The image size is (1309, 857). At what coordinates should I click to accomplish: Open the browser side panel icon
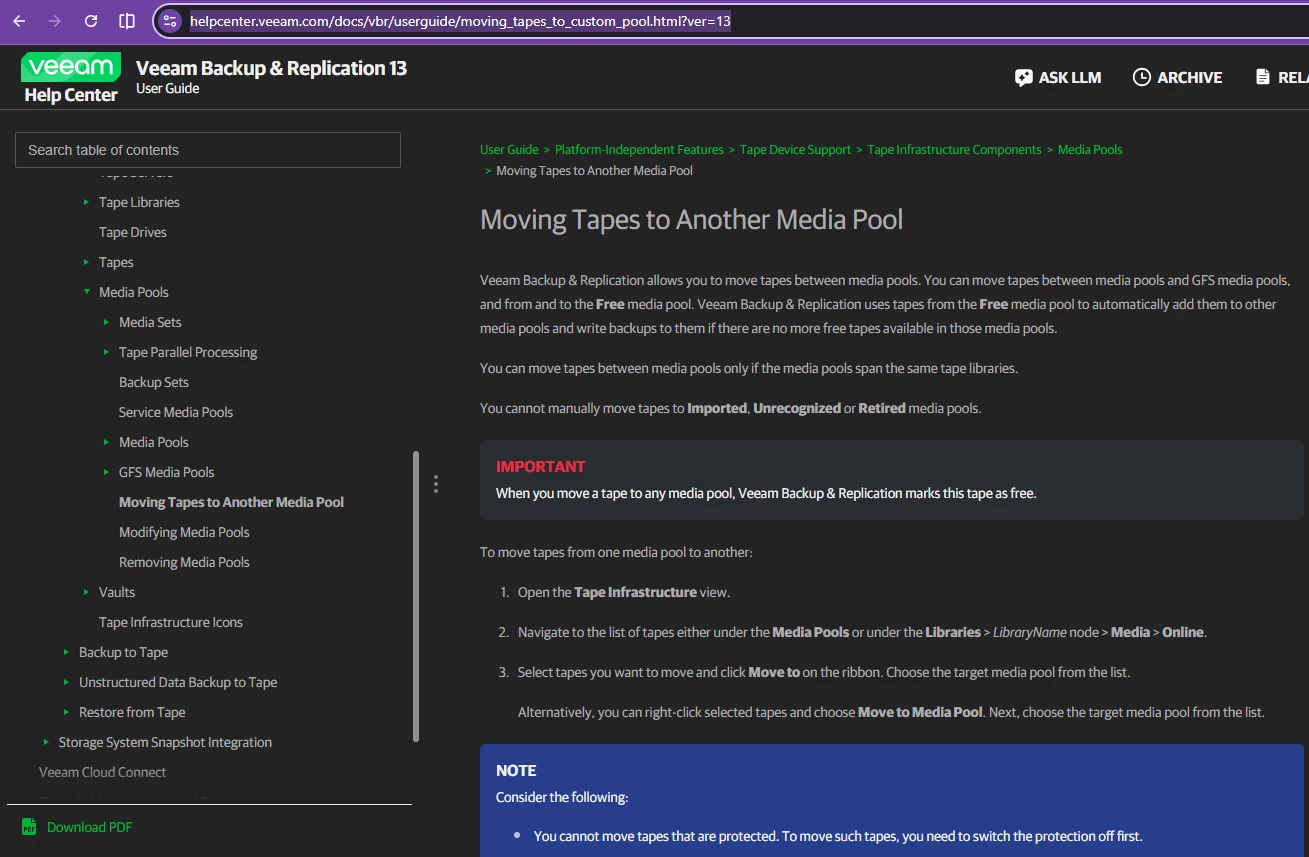click(127, 21)
